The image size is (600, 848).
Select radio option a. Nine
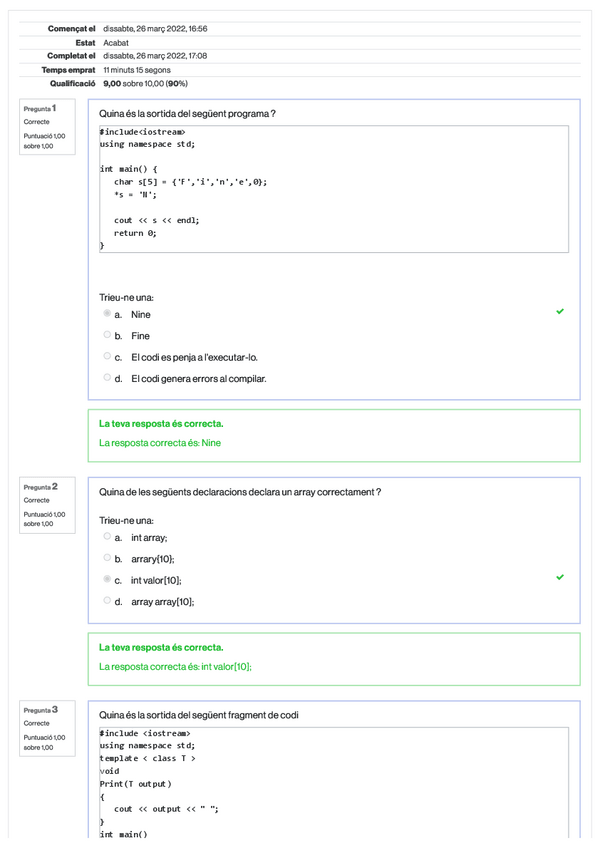pyautogui.click(x=107, y=315)
